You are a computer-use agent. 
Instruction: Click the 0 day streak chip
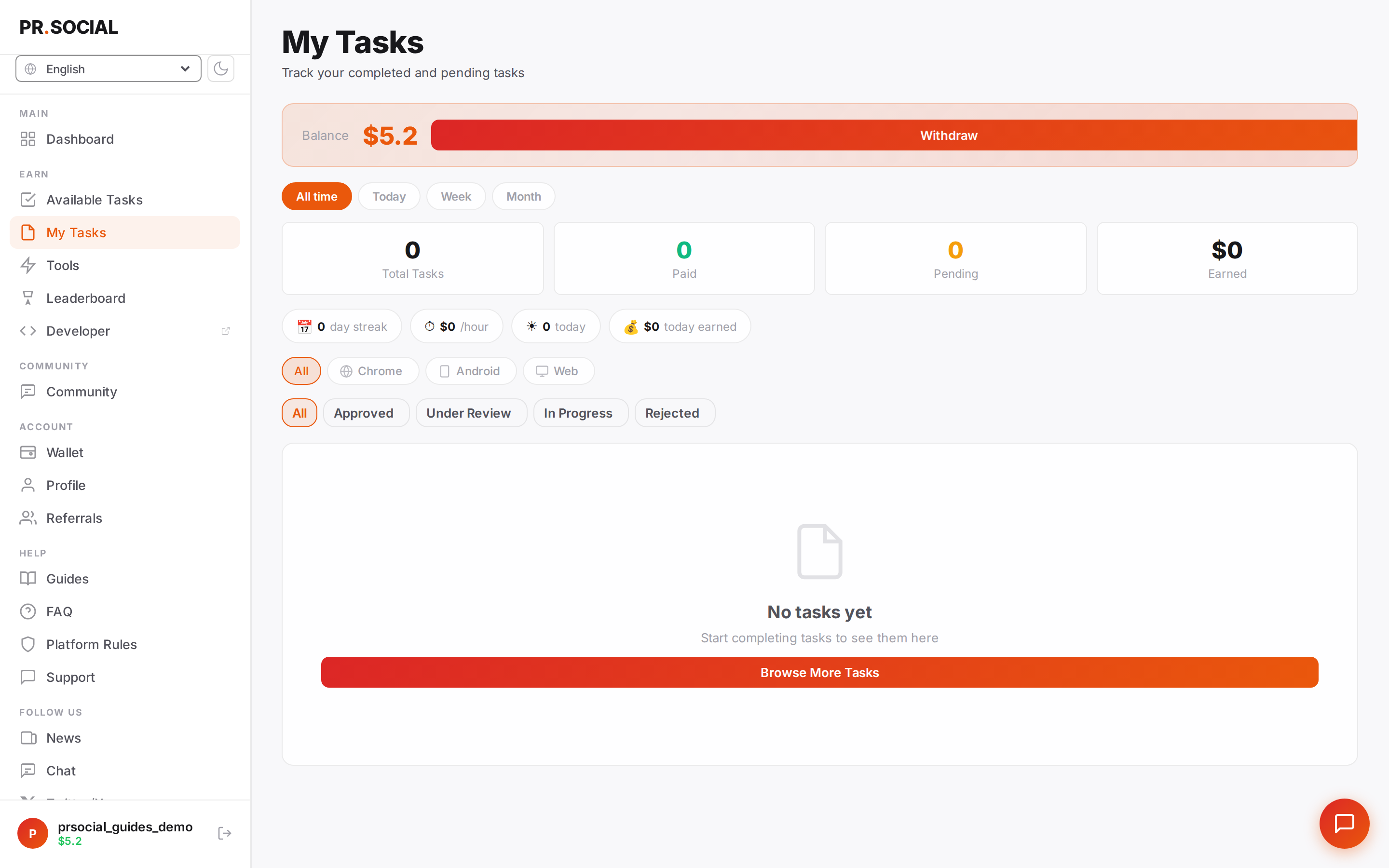[342, 326]
